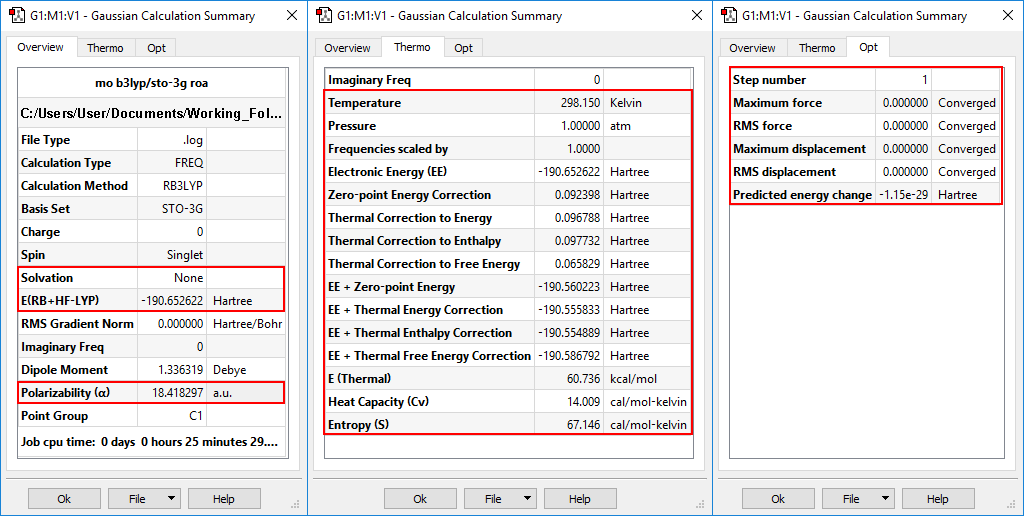Open the Opt tab in the middle window

(x=463, y=48)
